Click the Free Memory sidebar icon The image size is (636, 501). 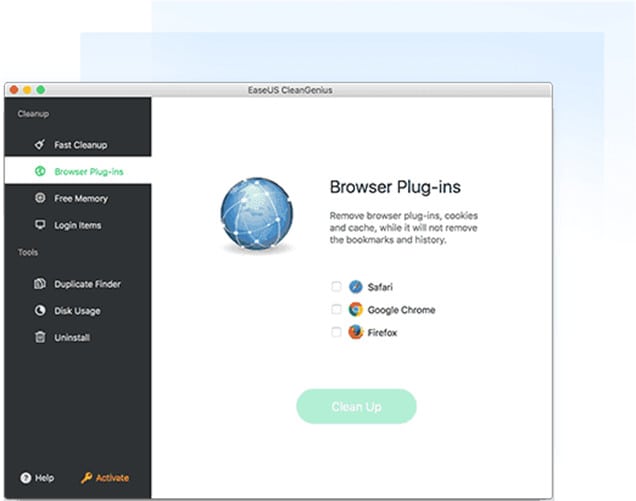coord(40,198)
